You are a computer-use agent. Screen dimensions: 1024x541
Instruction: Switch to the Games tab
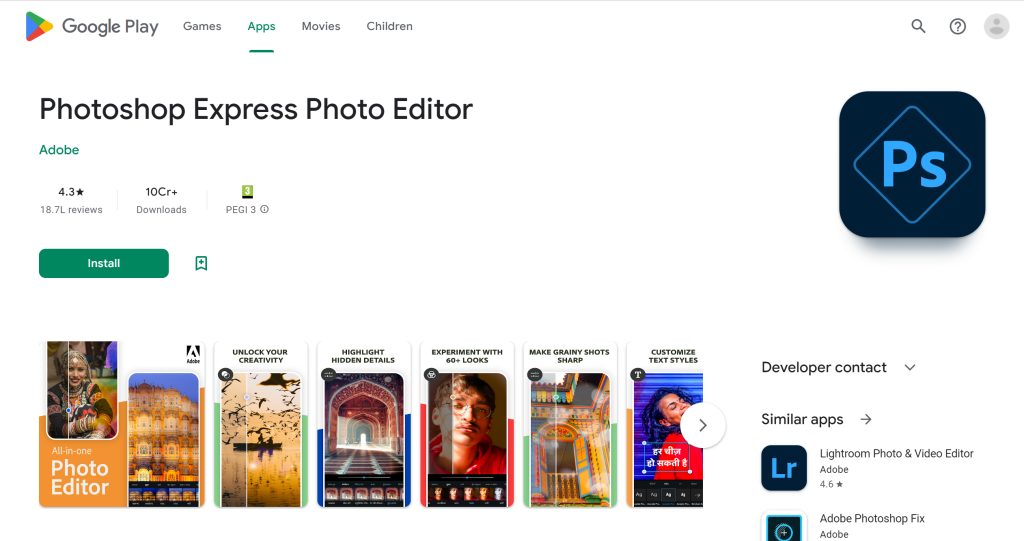(202, 26)
